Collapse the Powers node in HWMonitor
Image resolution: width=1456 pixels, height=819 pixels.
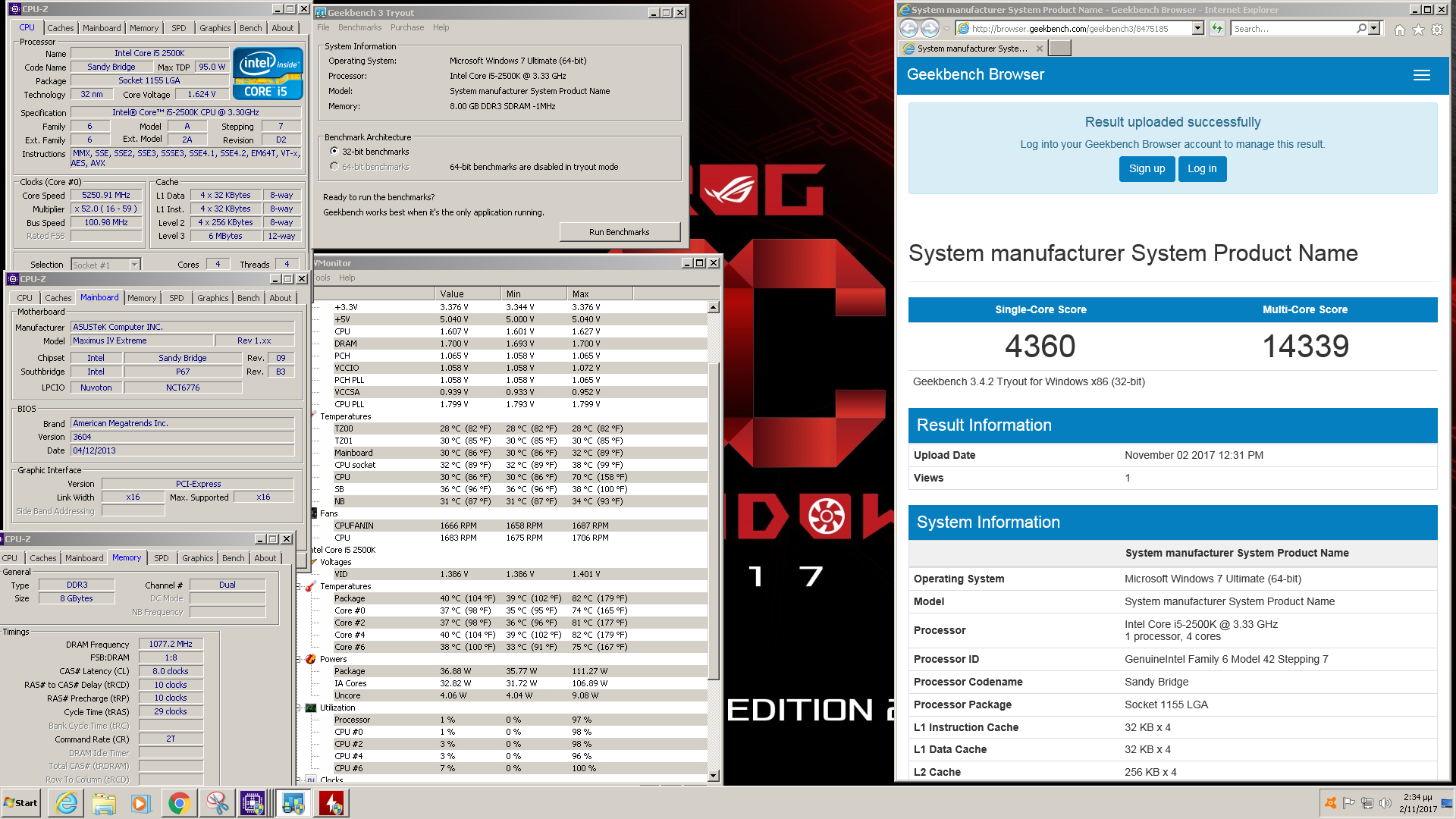pyautogui.click(x=299, y=659)
